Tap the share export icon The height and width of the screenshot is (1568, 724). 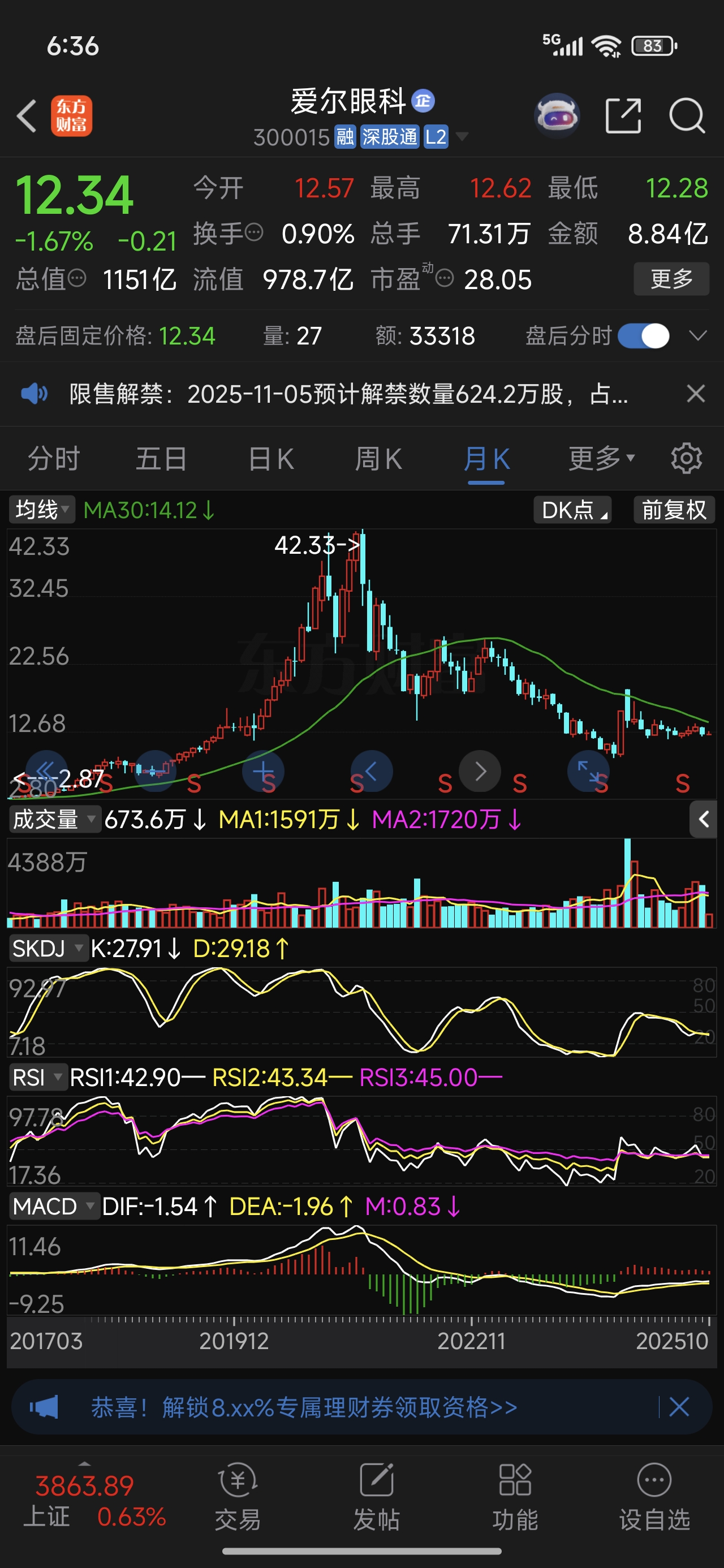[x=623, y=115]
